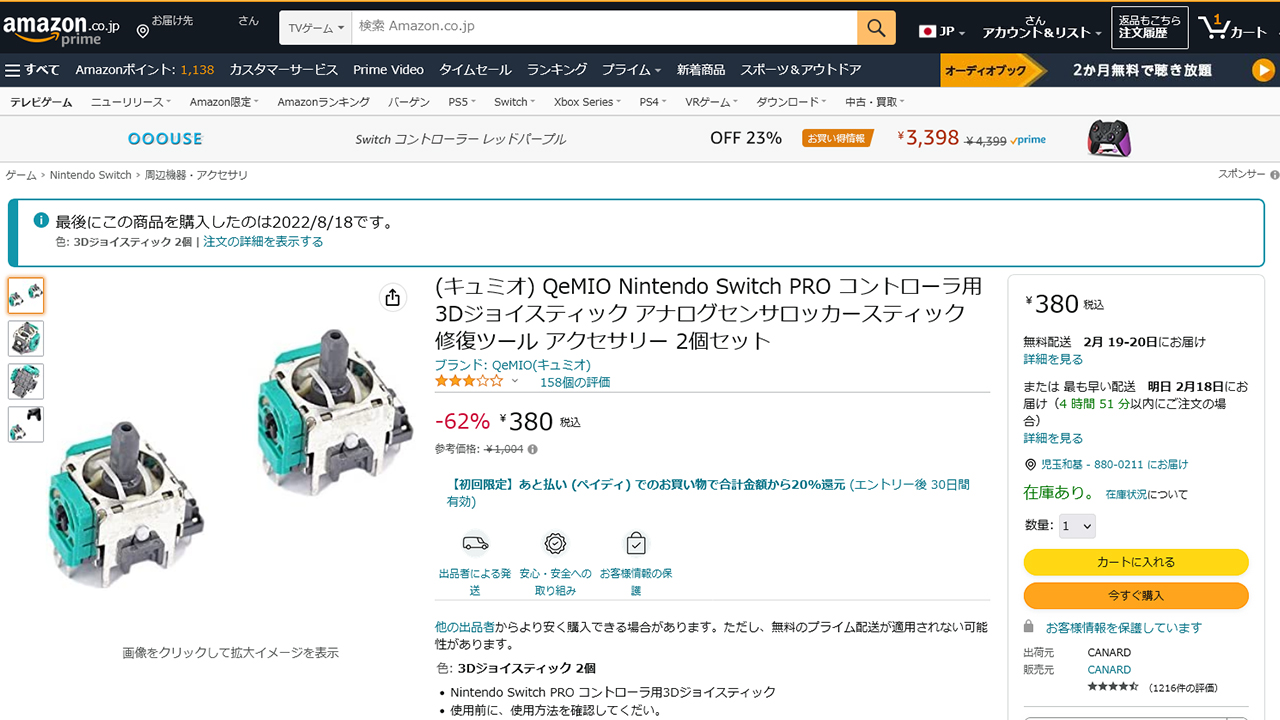1280x720 pixels.
Task: Click the delivery location pin icon
Action: 143,32
